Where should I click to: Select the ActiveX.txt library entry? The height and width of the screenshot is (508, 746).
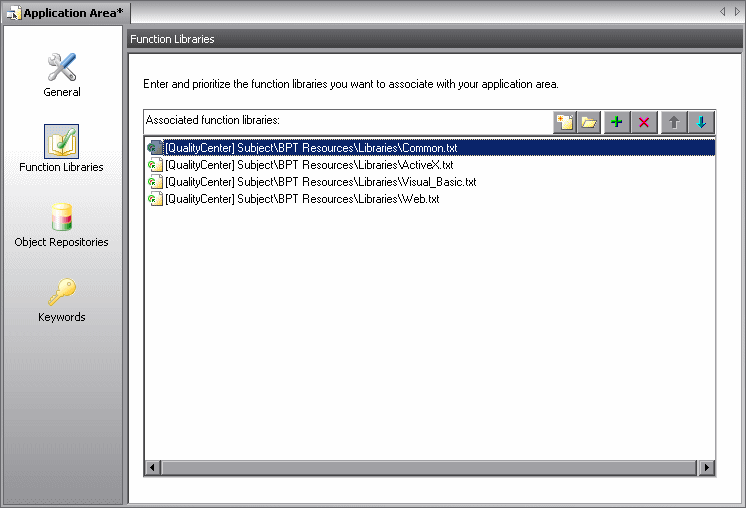click(308, 165)
